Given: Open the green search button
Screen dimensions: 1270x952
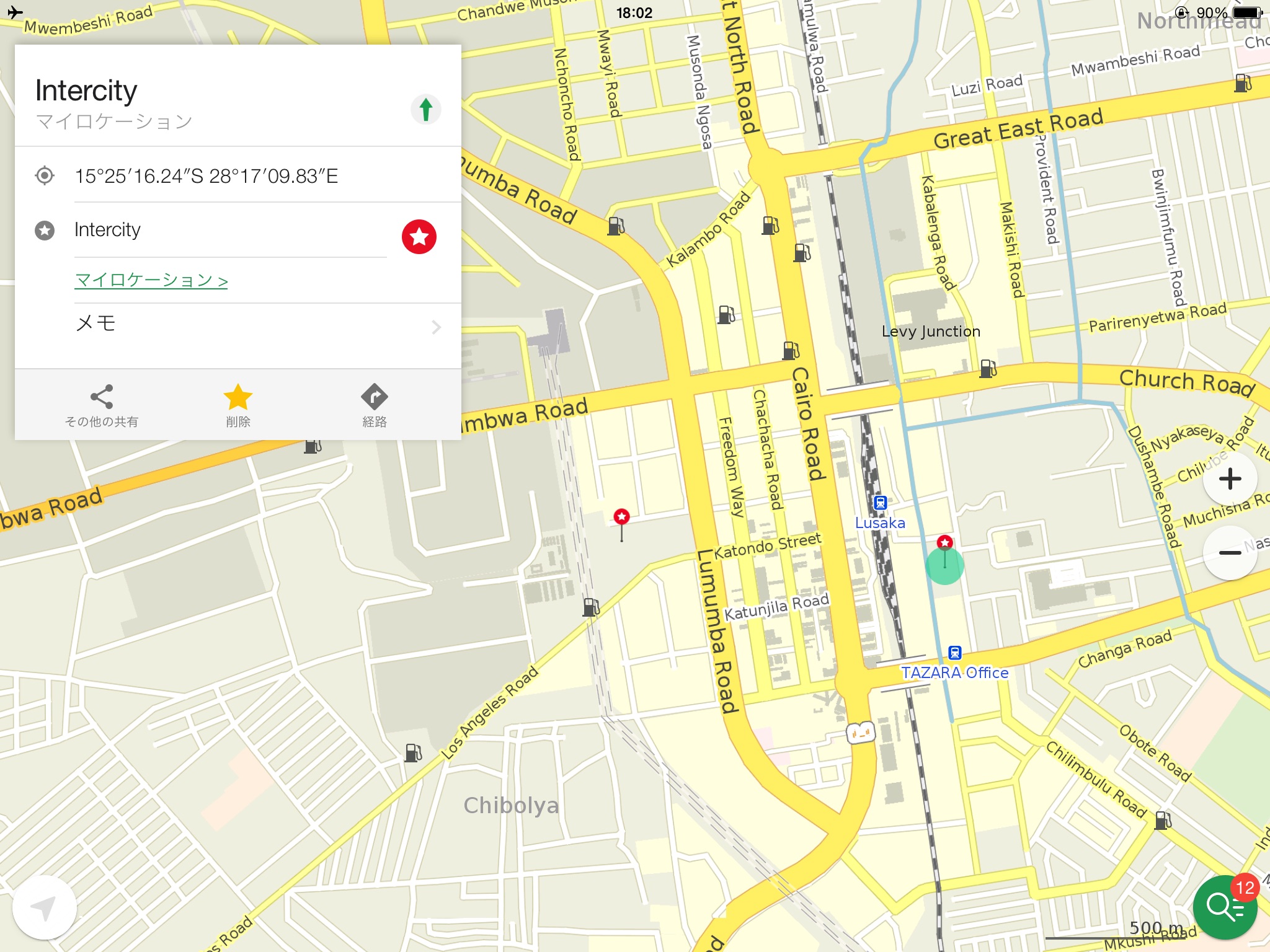Looking at the screenshot, I should pos(1225,908).
